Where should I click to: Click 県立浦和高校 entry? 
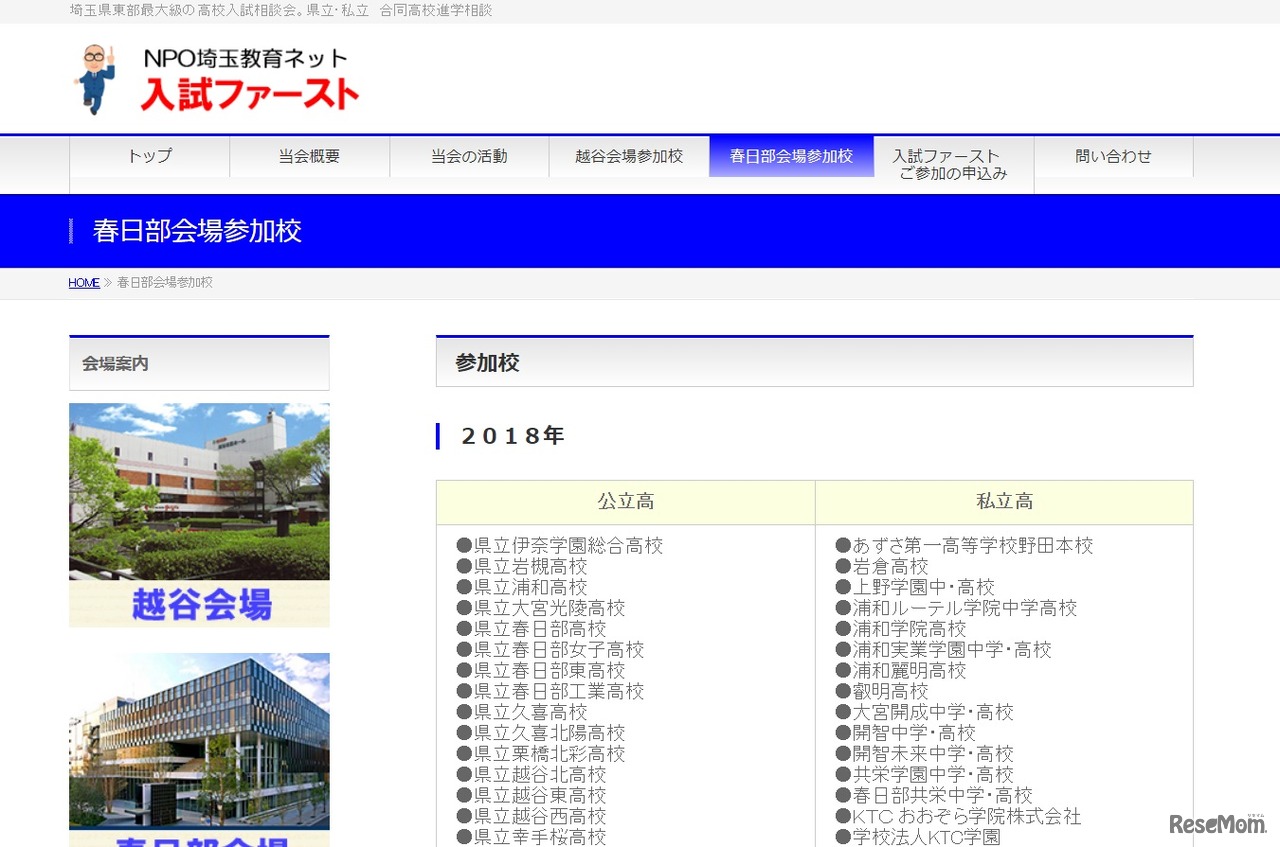click(x=522, y=587)
